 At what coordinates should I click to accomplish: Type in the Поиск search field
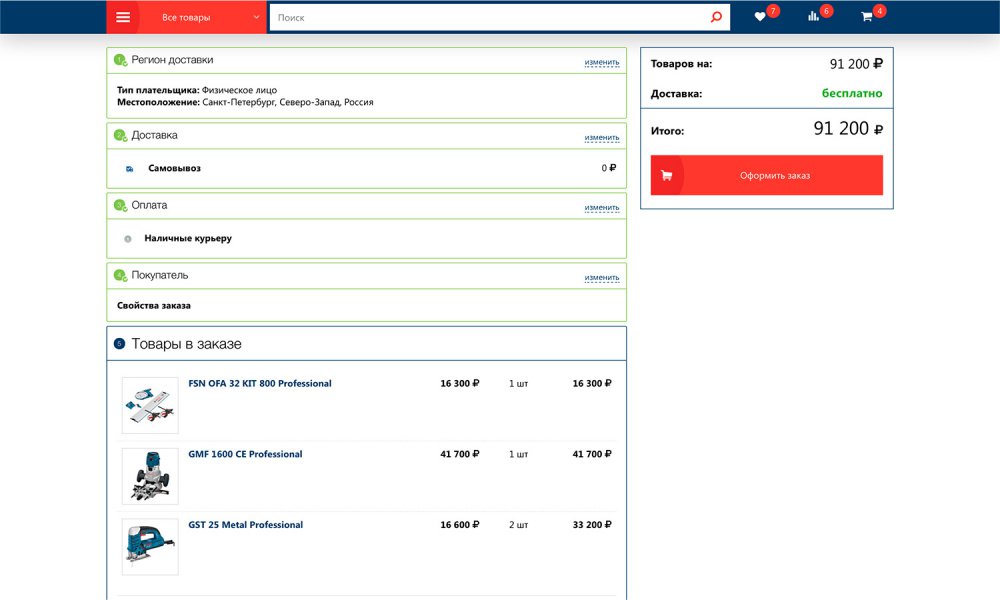pos(490,17)
